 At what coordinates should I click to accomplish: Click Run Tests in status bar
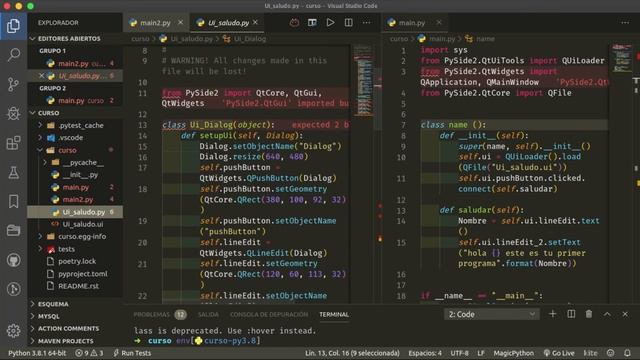pos(132,353)
